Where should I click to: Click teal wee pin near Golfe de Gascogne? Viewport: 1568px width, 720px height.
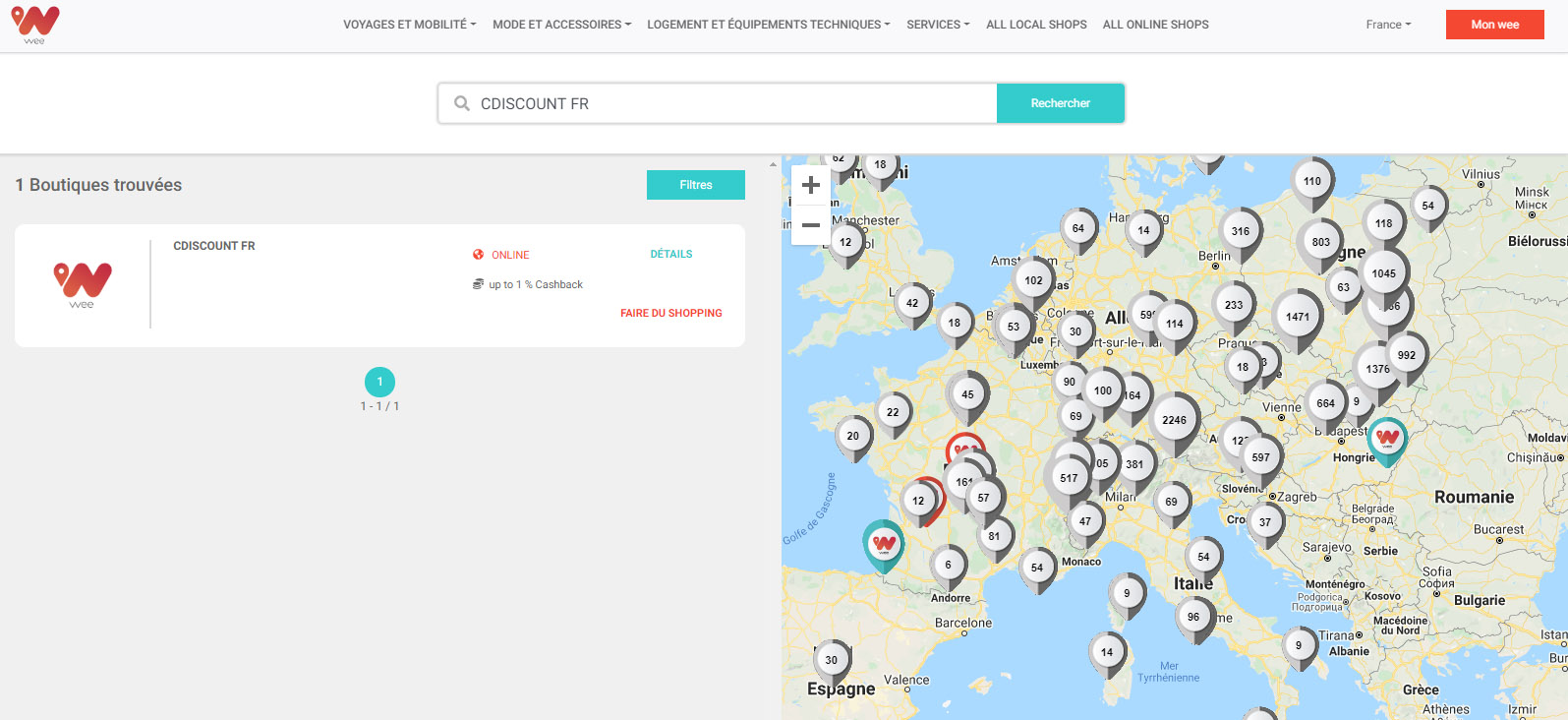[884, 544]
